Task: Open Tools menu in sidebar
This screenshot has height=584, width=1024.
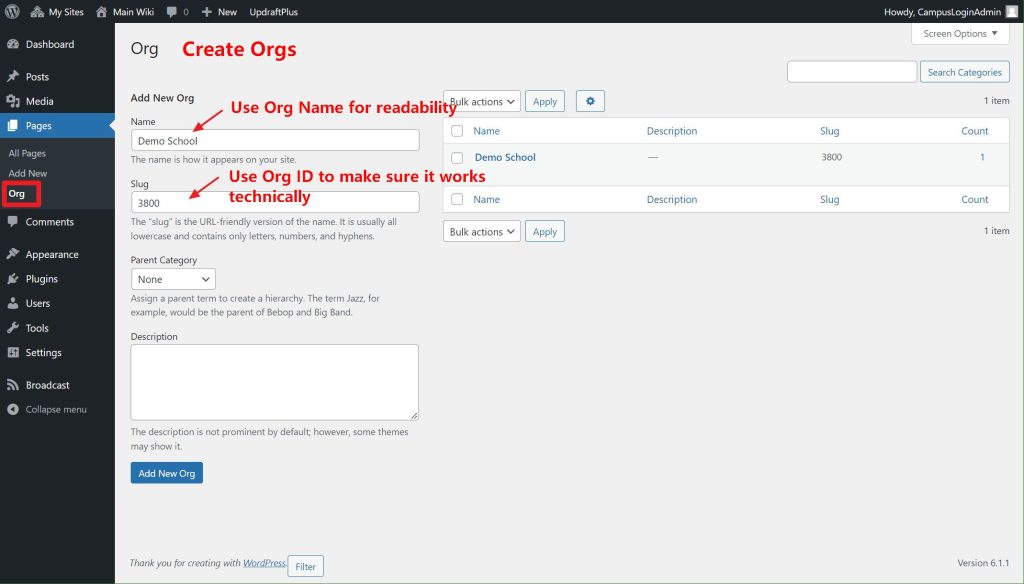Action: coord(37,328)
